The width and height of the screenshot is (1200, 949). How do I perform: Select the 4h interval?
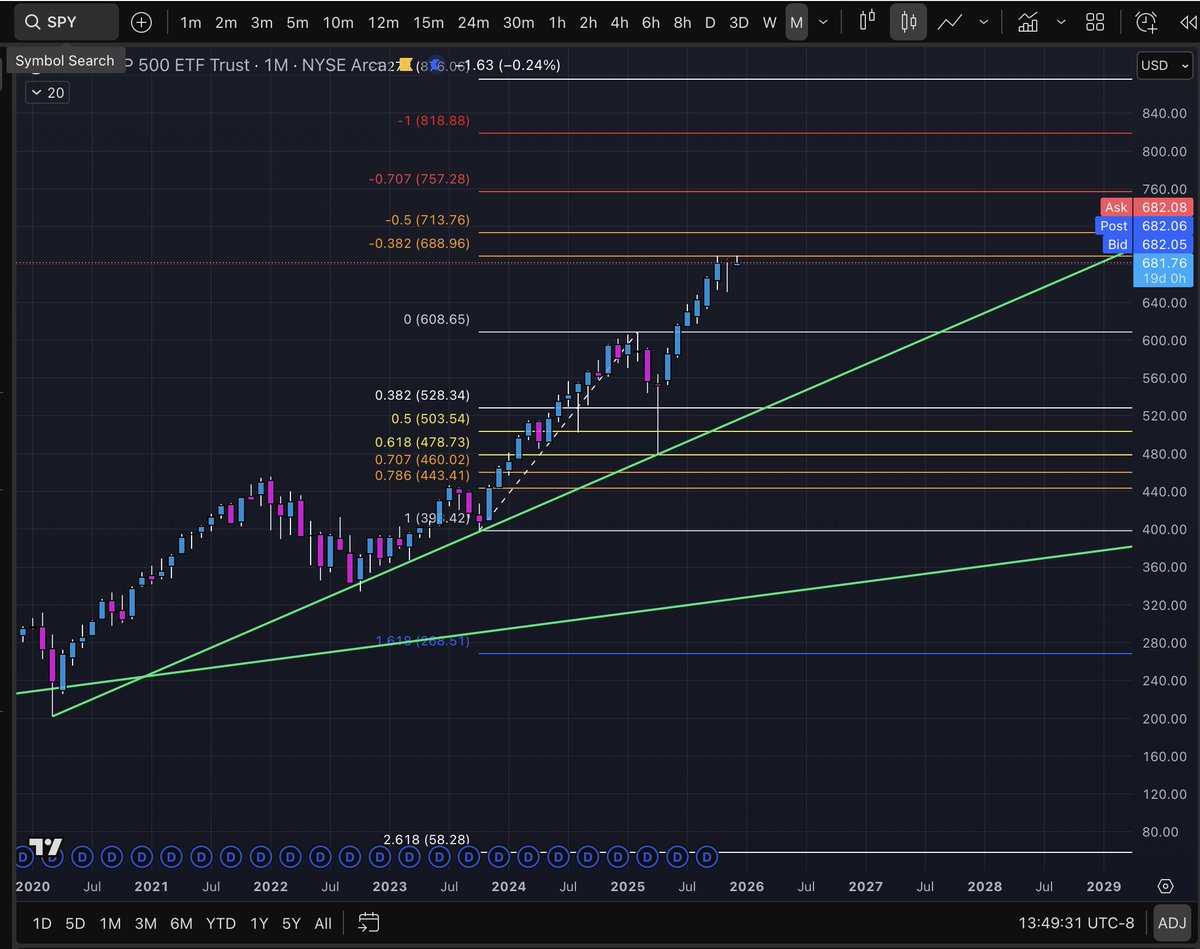coord(620,22)
